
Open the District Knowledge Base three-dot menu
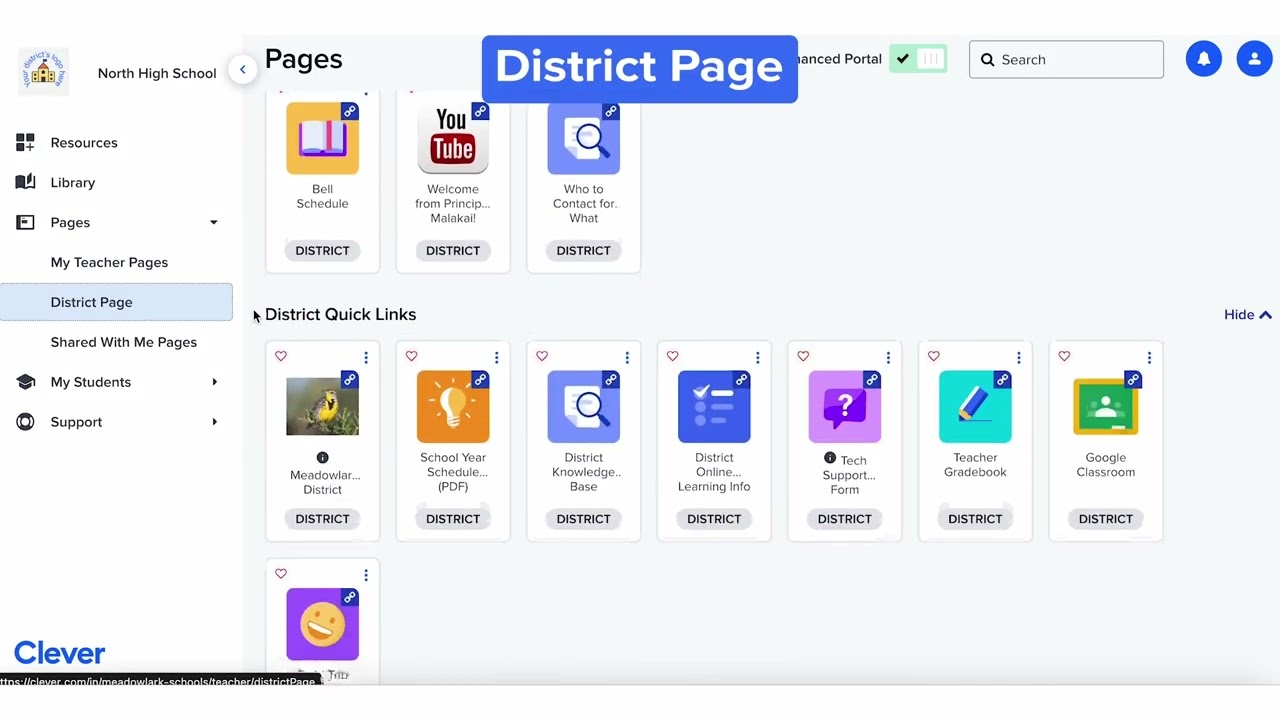pos(627,357)
